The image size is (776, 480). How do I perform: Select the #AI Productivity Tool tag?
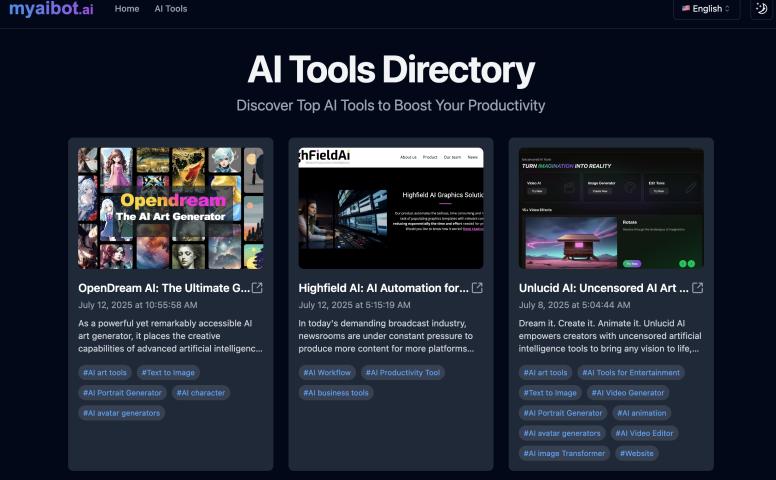(x=402, y=373)
